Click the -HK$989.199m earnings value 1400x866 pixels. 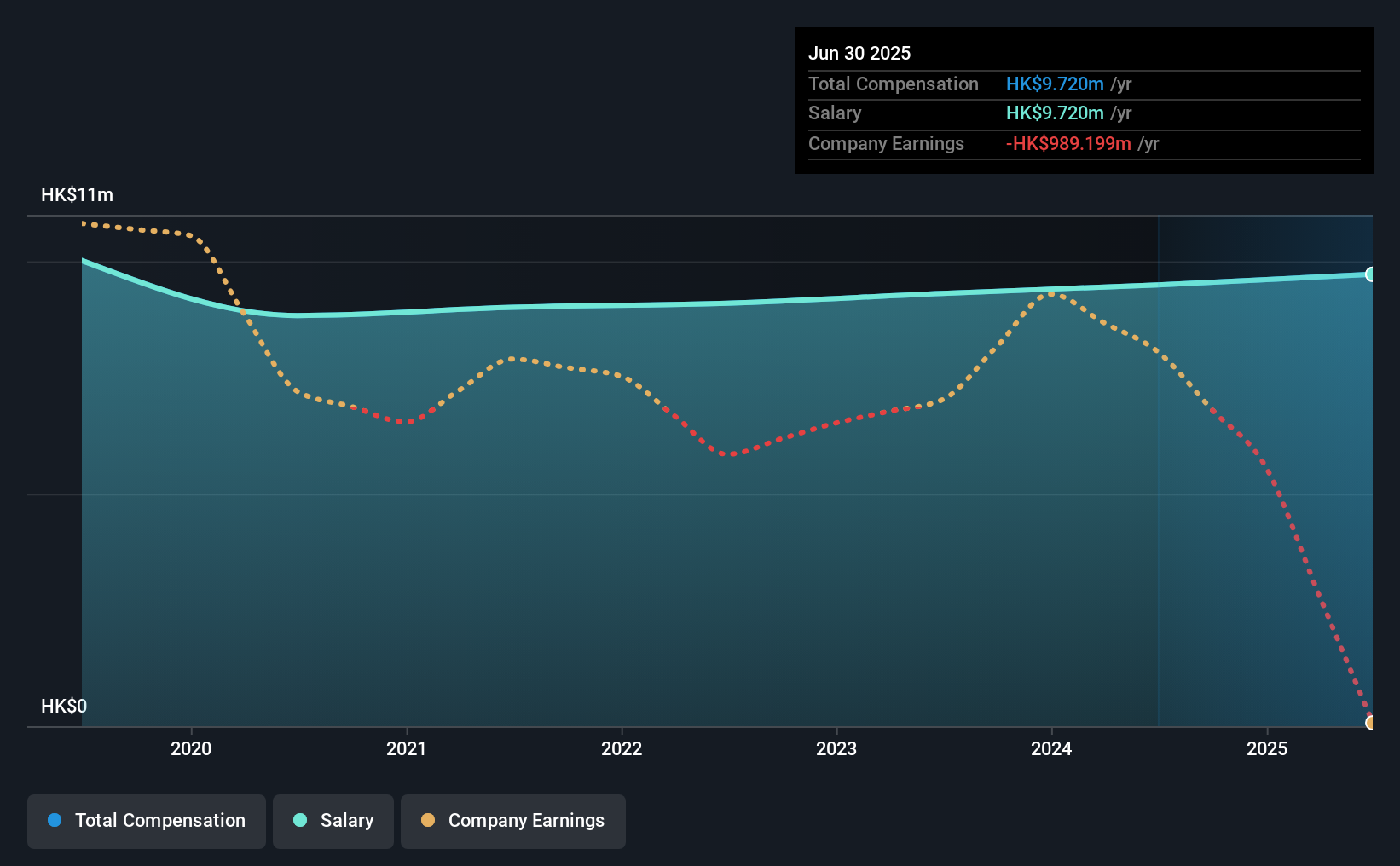click(x=1068, y=143)
